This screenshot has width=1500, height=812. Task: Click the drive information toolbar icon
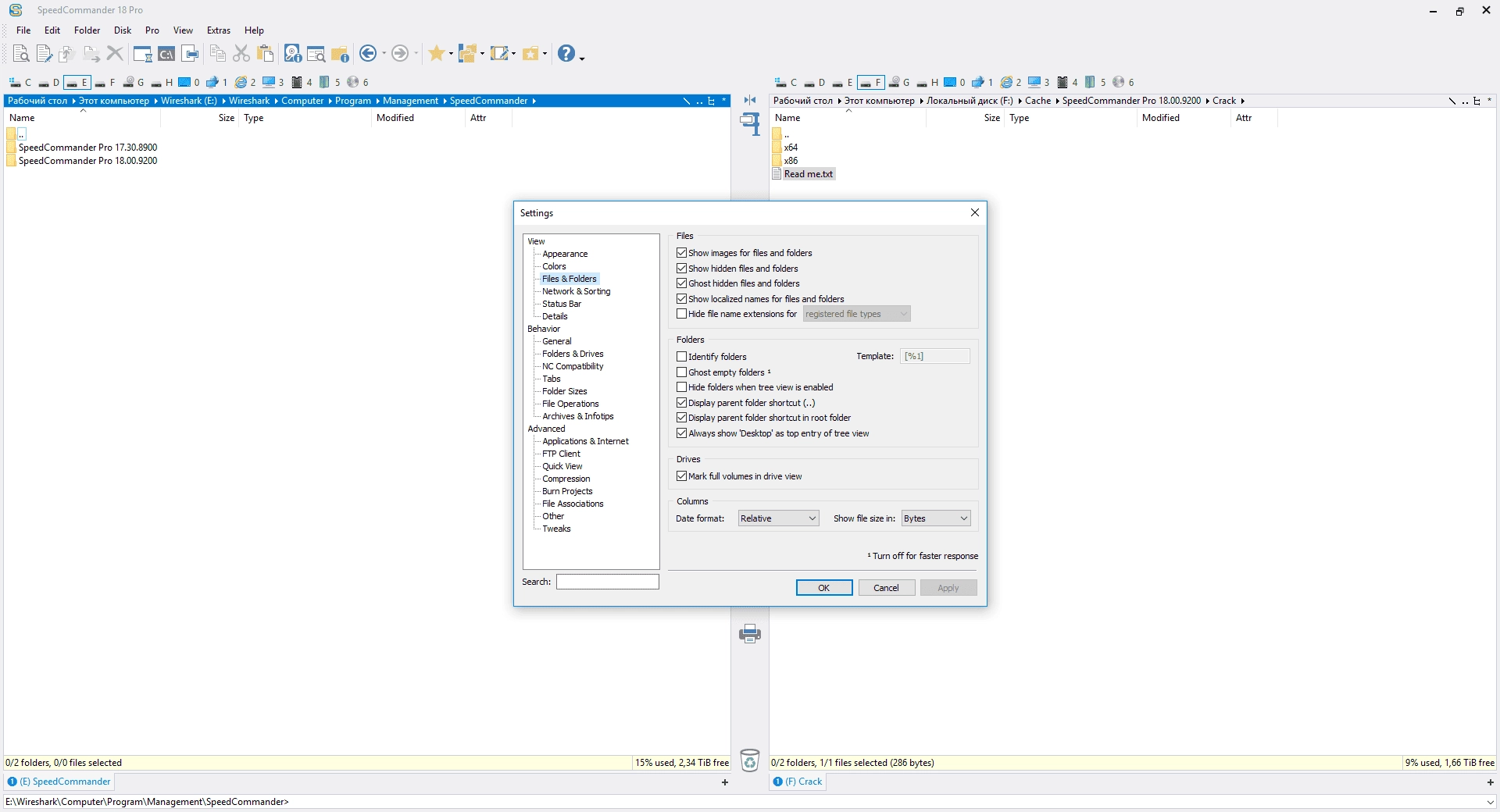(292, 53)
